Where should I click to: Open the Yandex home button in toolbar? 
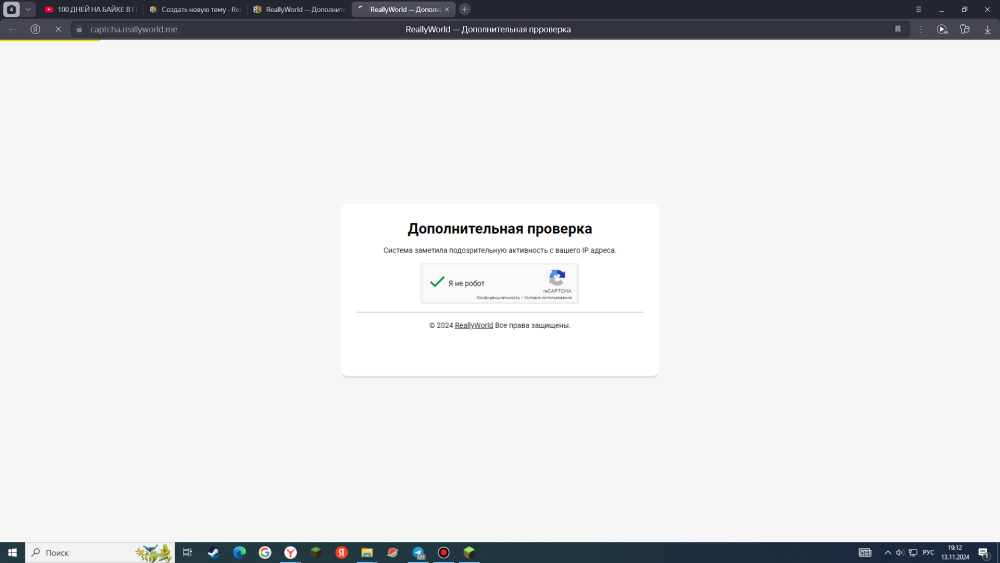pos(36,29)
